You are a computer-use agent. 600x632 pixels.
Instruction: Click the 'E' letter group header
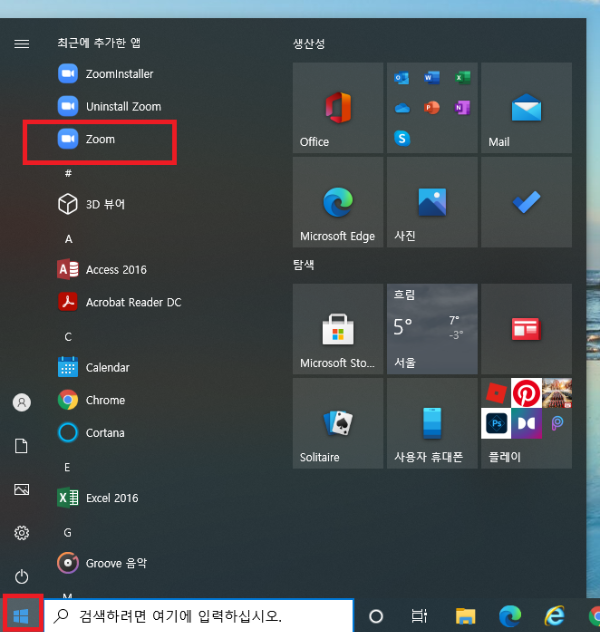[x=67, y=467]
